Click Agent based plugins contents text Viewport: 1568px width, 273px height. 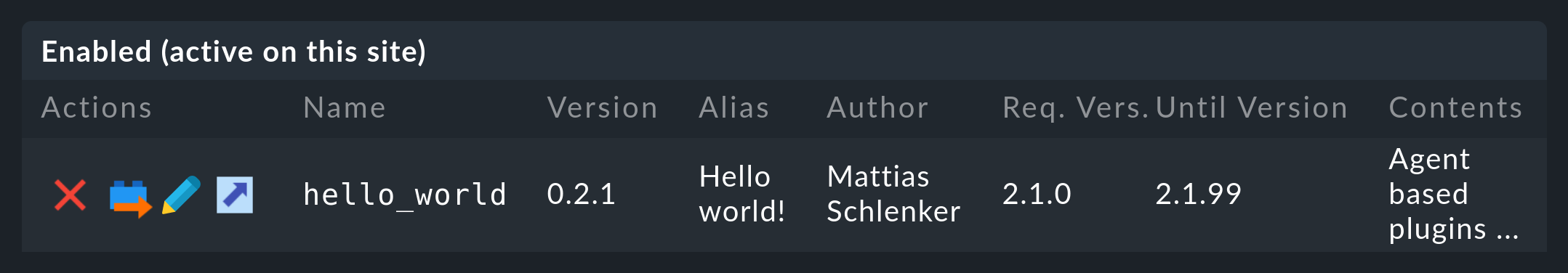click(1454, 194)
